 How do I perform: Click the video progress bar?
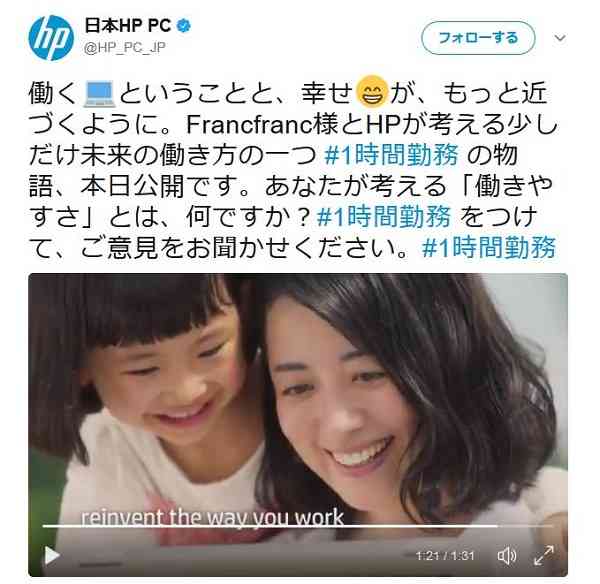(298, 526)
